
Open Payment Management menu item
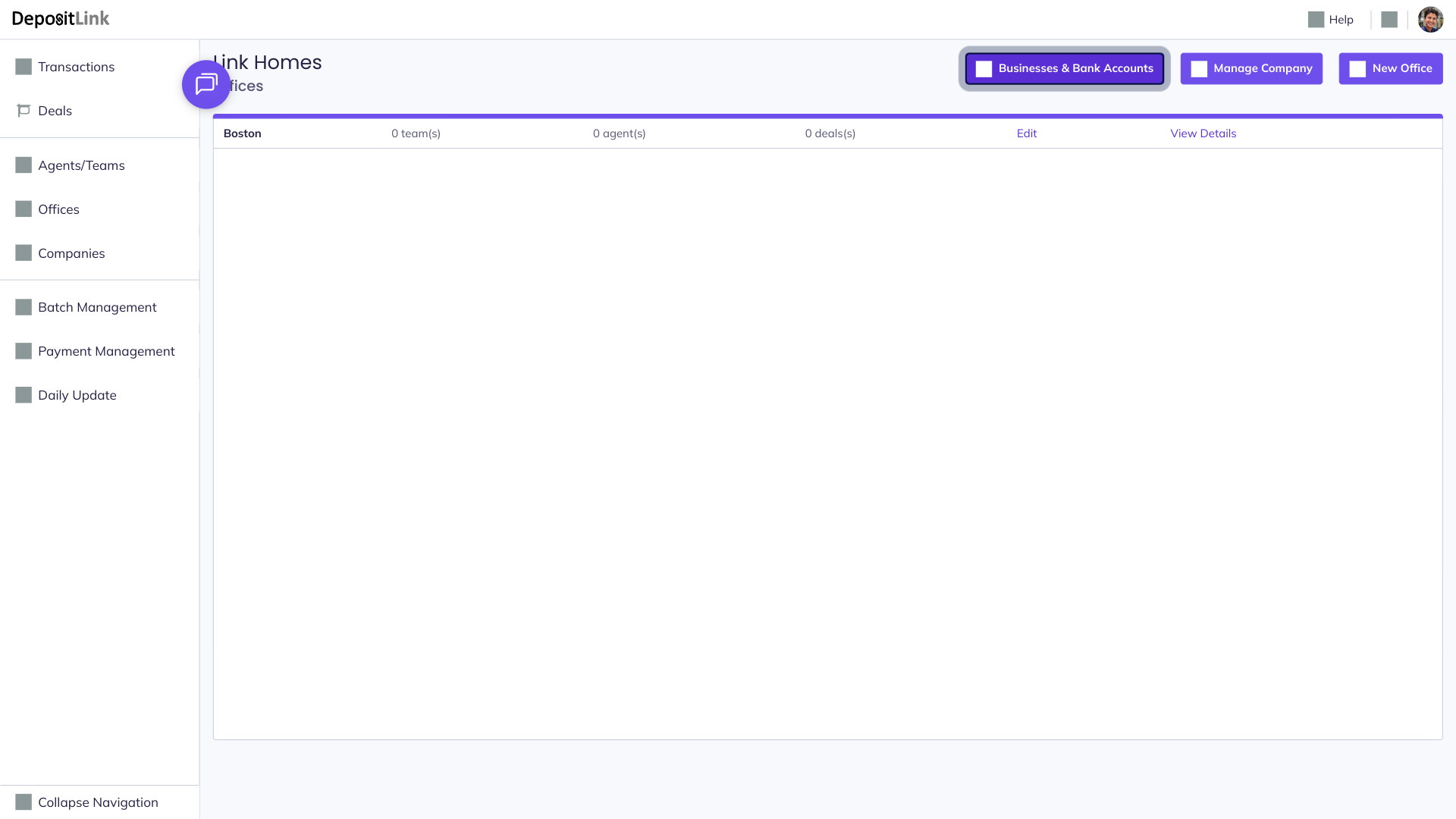point(106,351)
